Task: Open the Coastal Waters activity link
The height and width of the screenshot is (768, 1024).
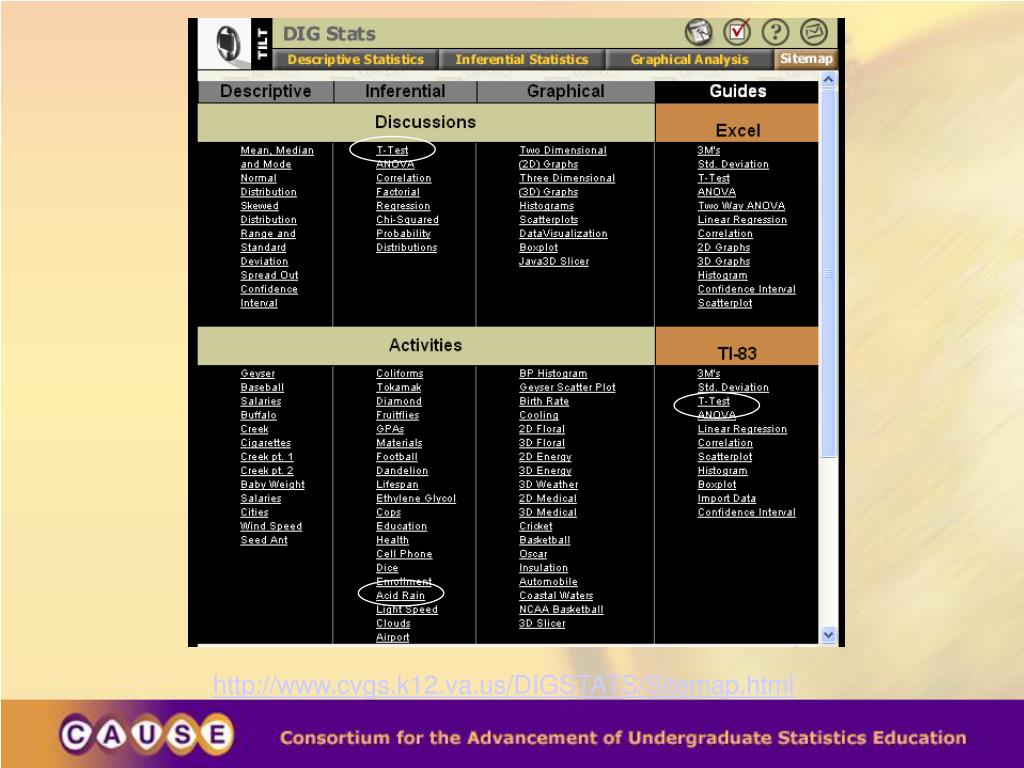Action: click(x=556, y=596)
